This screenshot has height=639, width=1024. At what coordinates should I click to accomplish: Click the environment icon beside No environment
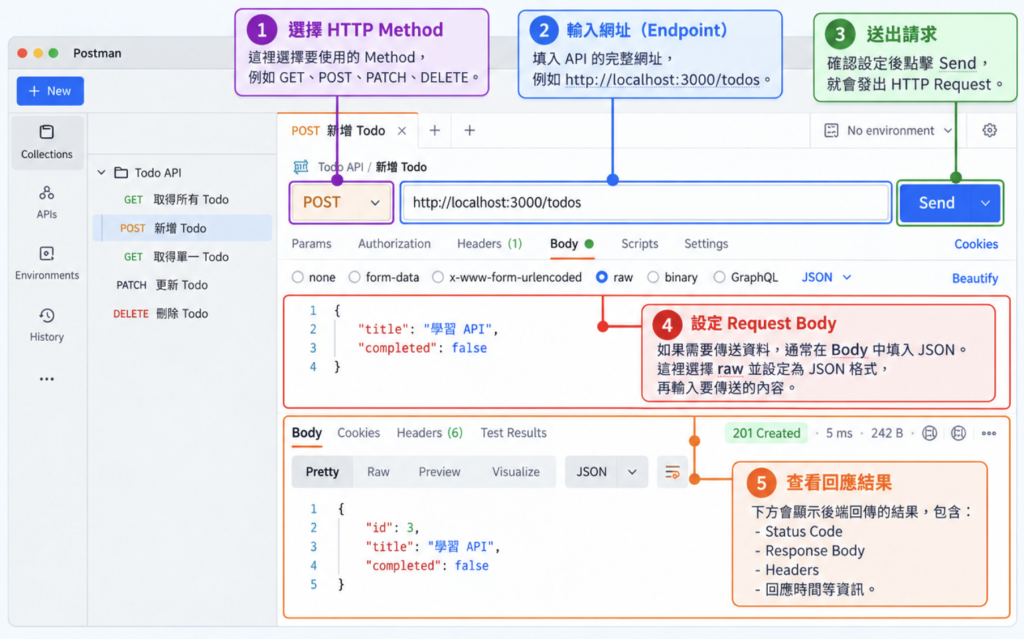[x=831, y=131]
